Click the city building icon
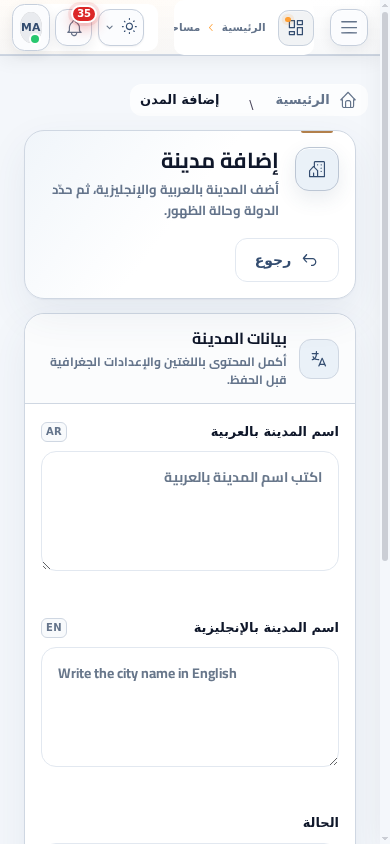The image size is (390, 844). point(317,169)
